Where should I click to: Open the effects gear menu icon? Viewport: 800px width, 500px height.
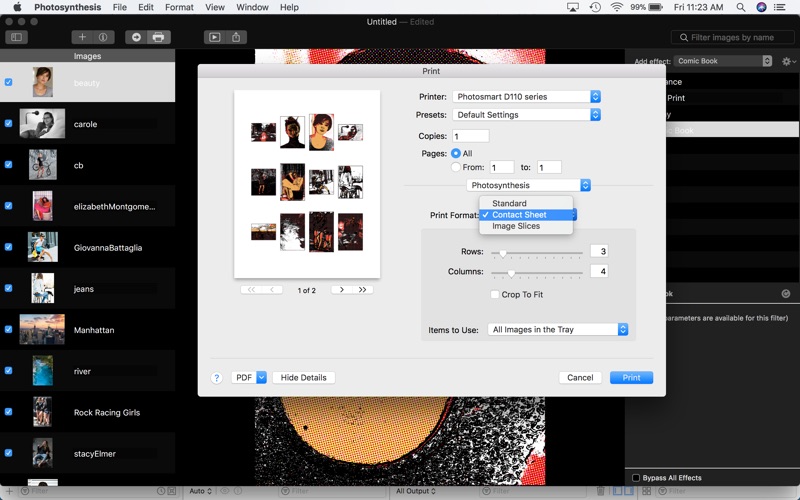(788, 61)
